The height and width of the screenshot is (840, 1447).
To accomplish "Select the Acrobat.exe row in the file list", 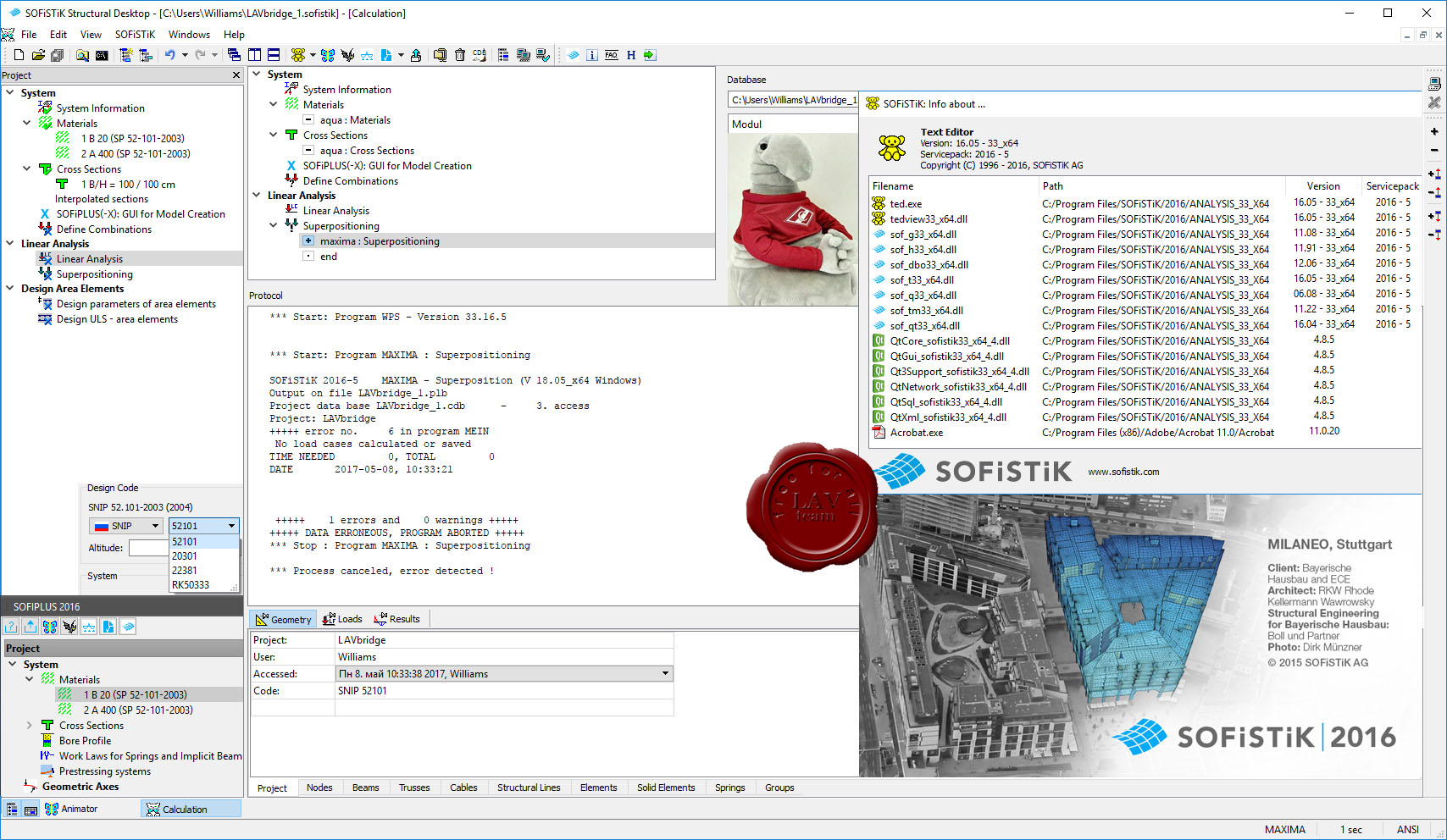I will 1144,433.
